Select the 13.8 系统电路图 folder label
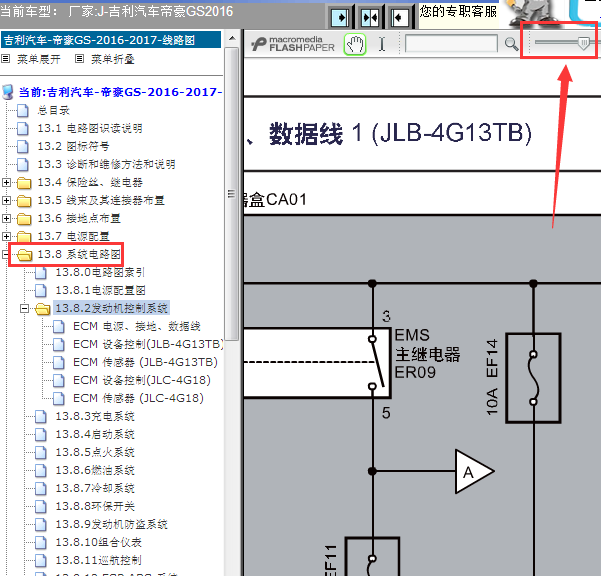The height and width of the screenshot is (576, 601). click(79, 254)
